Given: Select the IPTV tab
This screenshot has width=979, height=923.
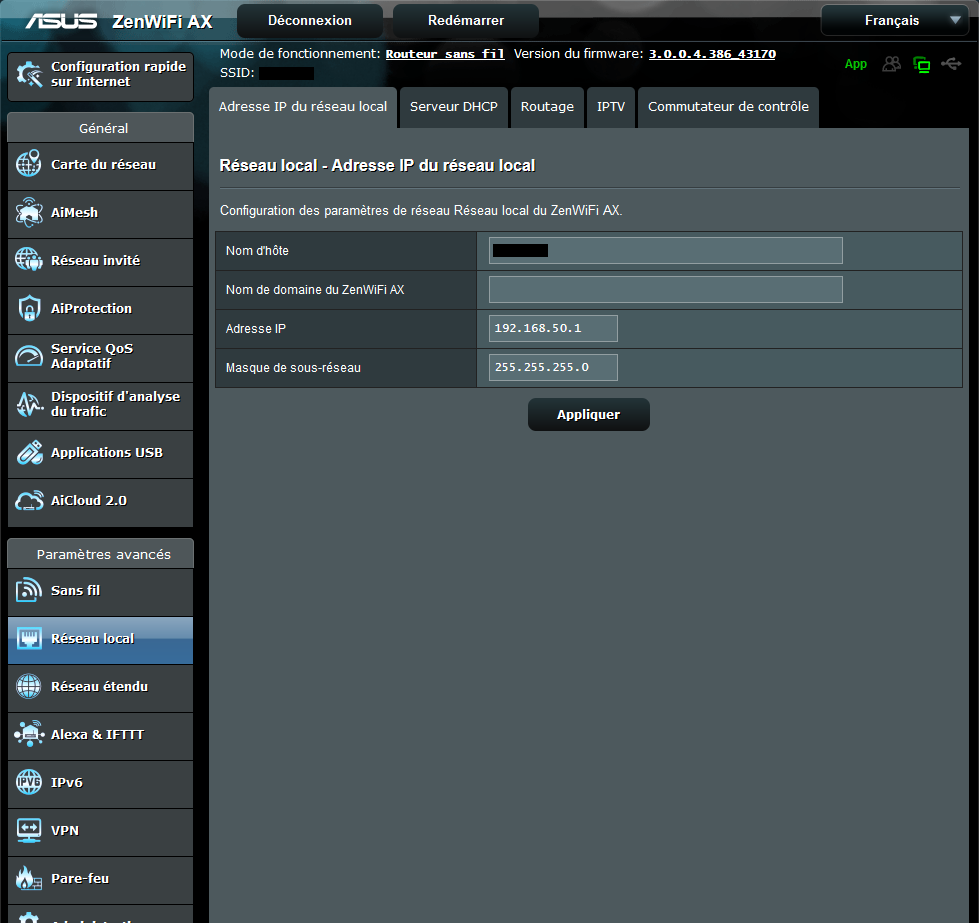Looking at the screenshot, I should pyautogui.click(x=611, y=107).
